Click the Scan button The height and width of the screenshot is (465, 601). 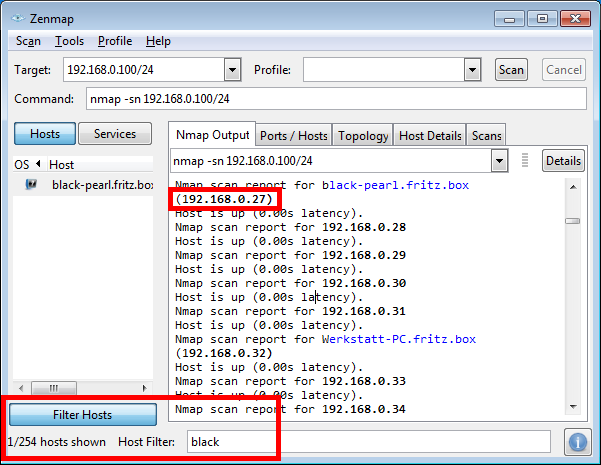coord(511,70)
